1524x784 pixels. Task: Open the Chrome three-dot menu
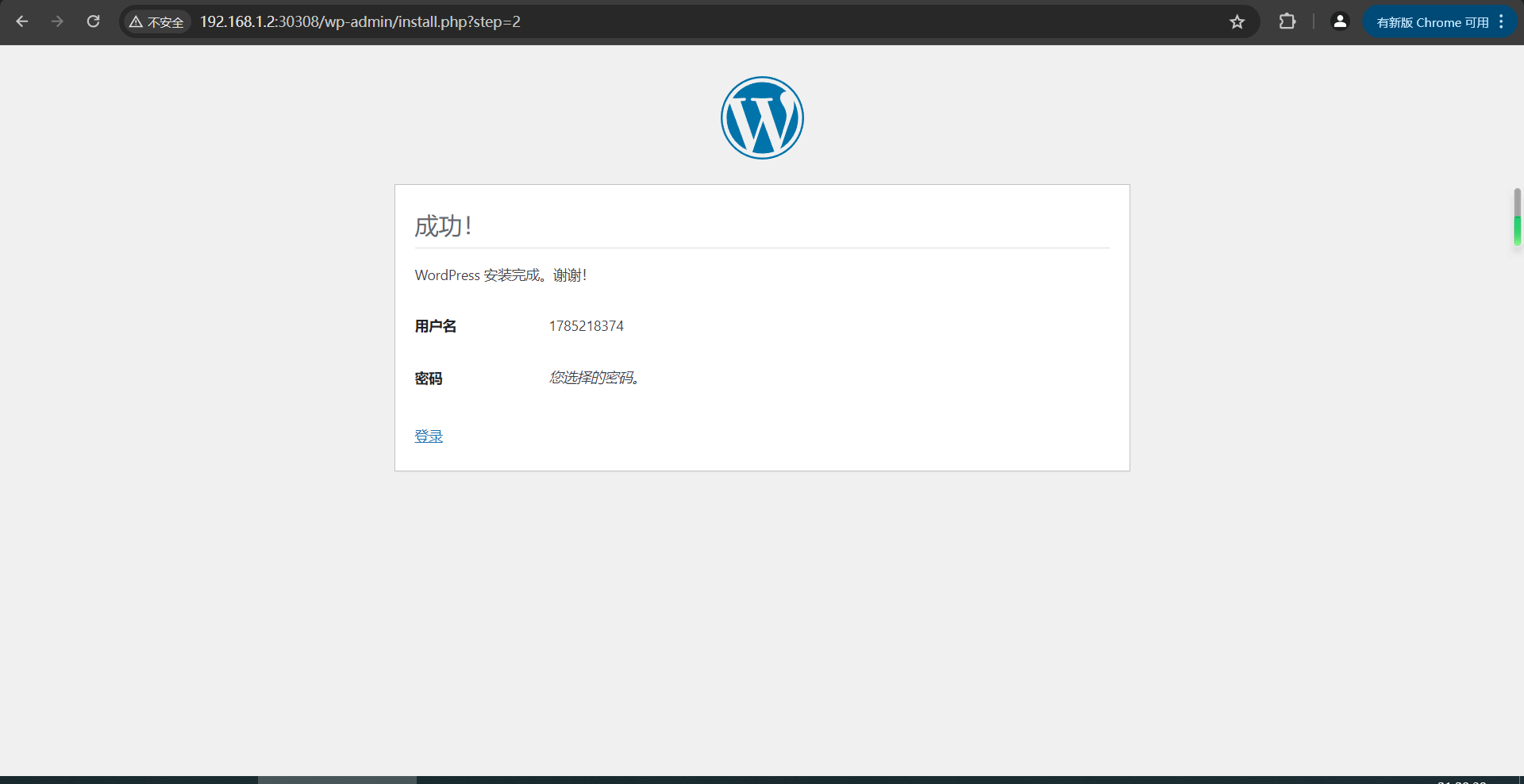click(1501, 21)
